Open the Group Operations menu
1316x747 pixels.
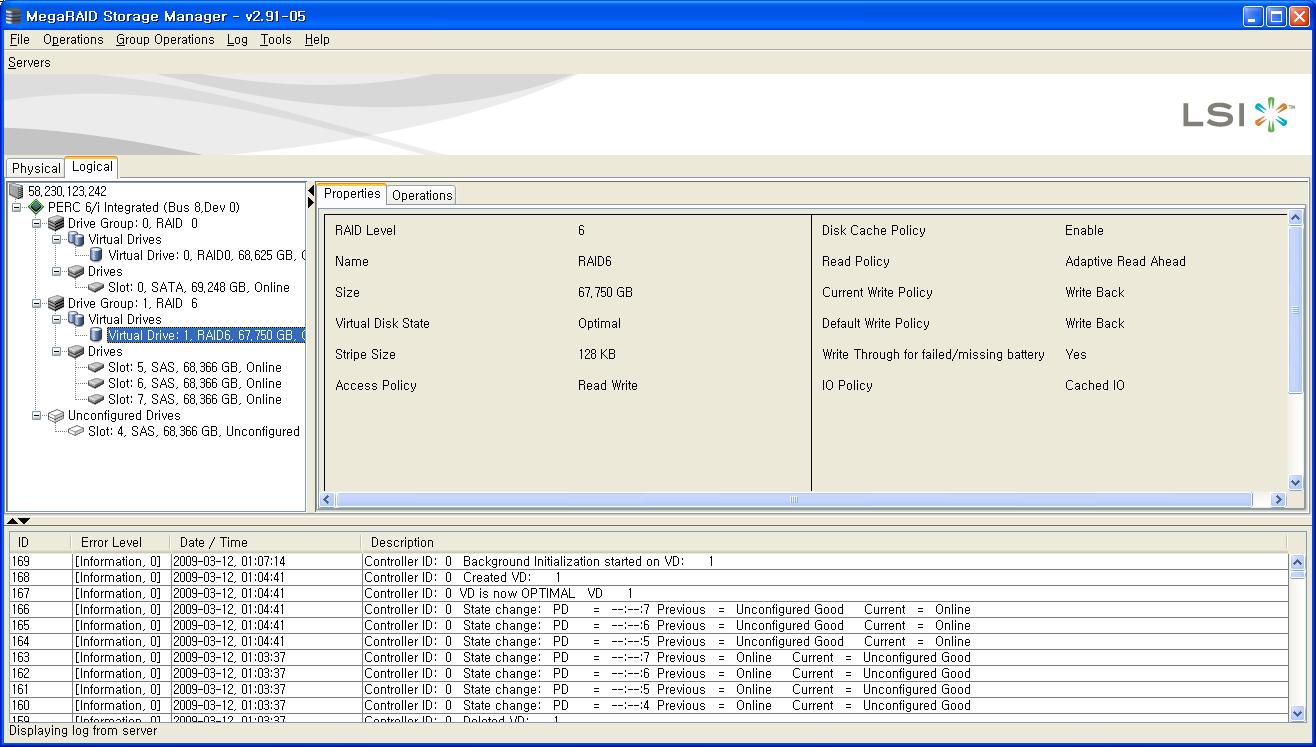165,40
